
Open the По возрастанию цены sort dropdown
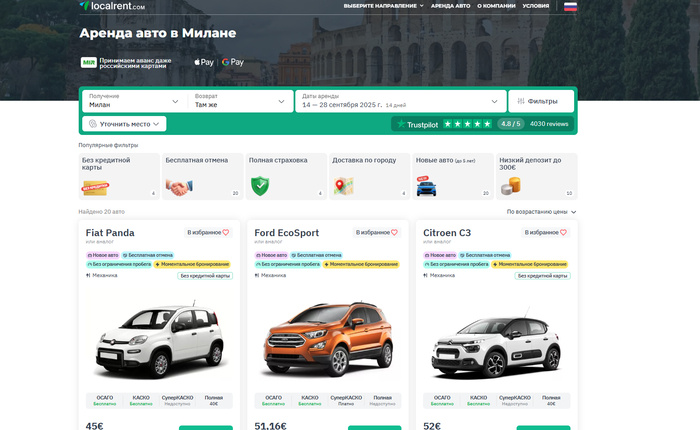(x=541, y=212)
